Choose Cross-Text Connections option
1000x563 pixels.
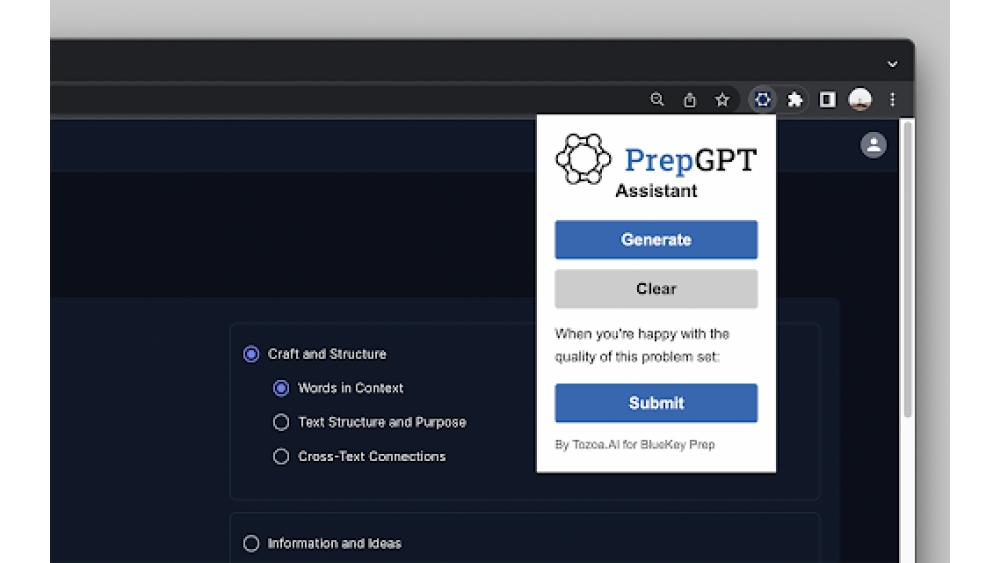tap(281, 457)
